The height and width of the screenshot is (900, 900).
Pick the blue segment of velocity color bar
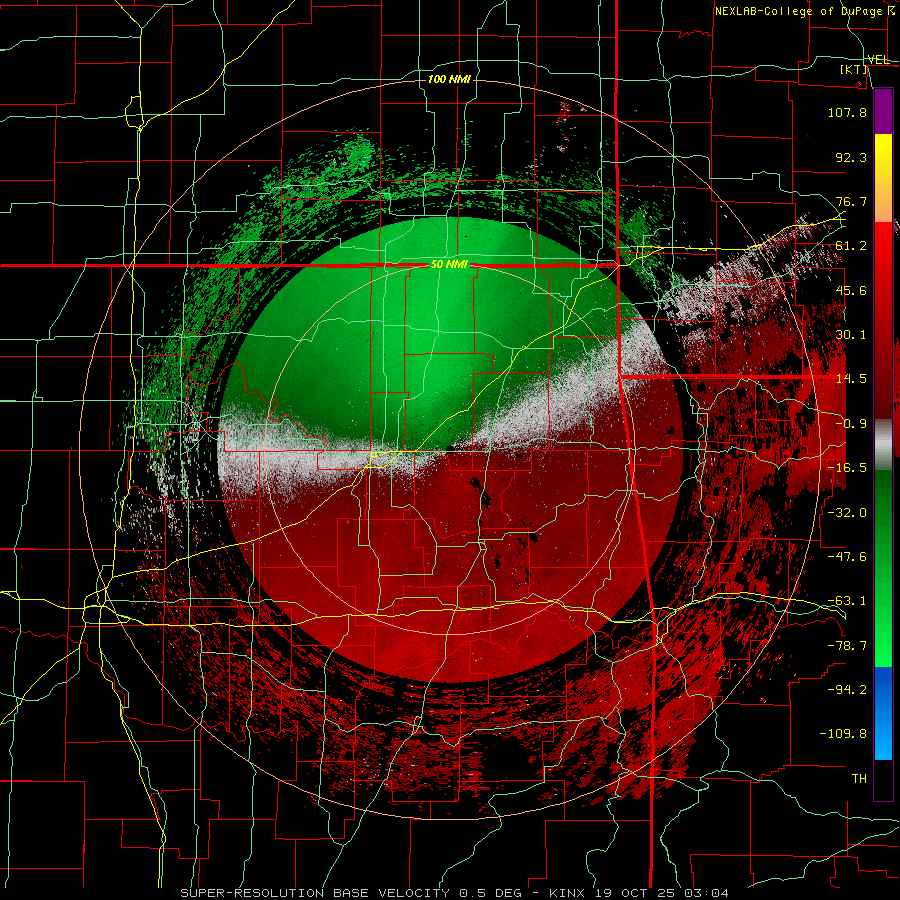point(883,713)
